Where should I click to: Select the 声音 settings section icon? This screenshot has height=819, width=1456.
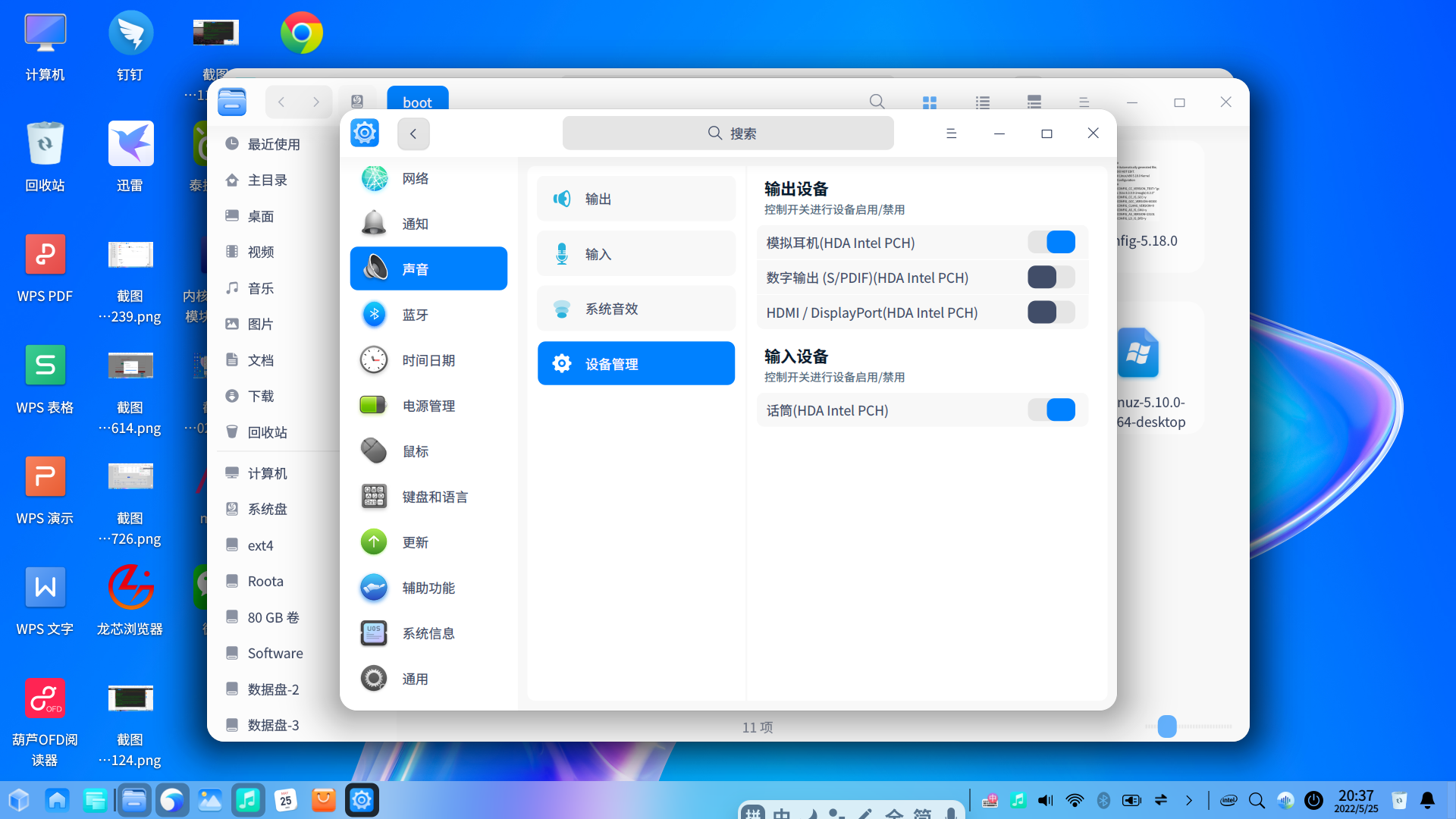click(374, 268)
